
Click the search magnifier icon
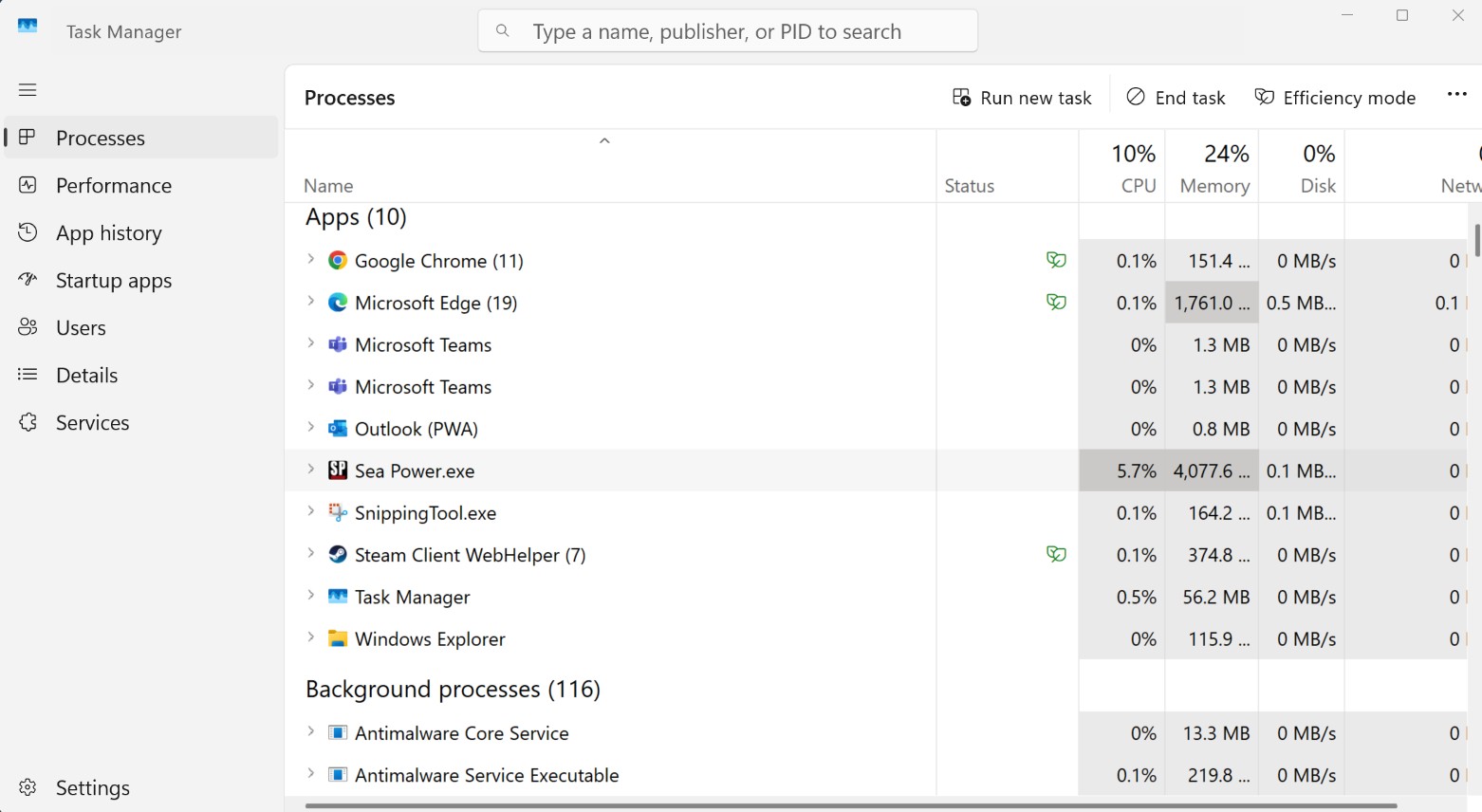[503, 31]
